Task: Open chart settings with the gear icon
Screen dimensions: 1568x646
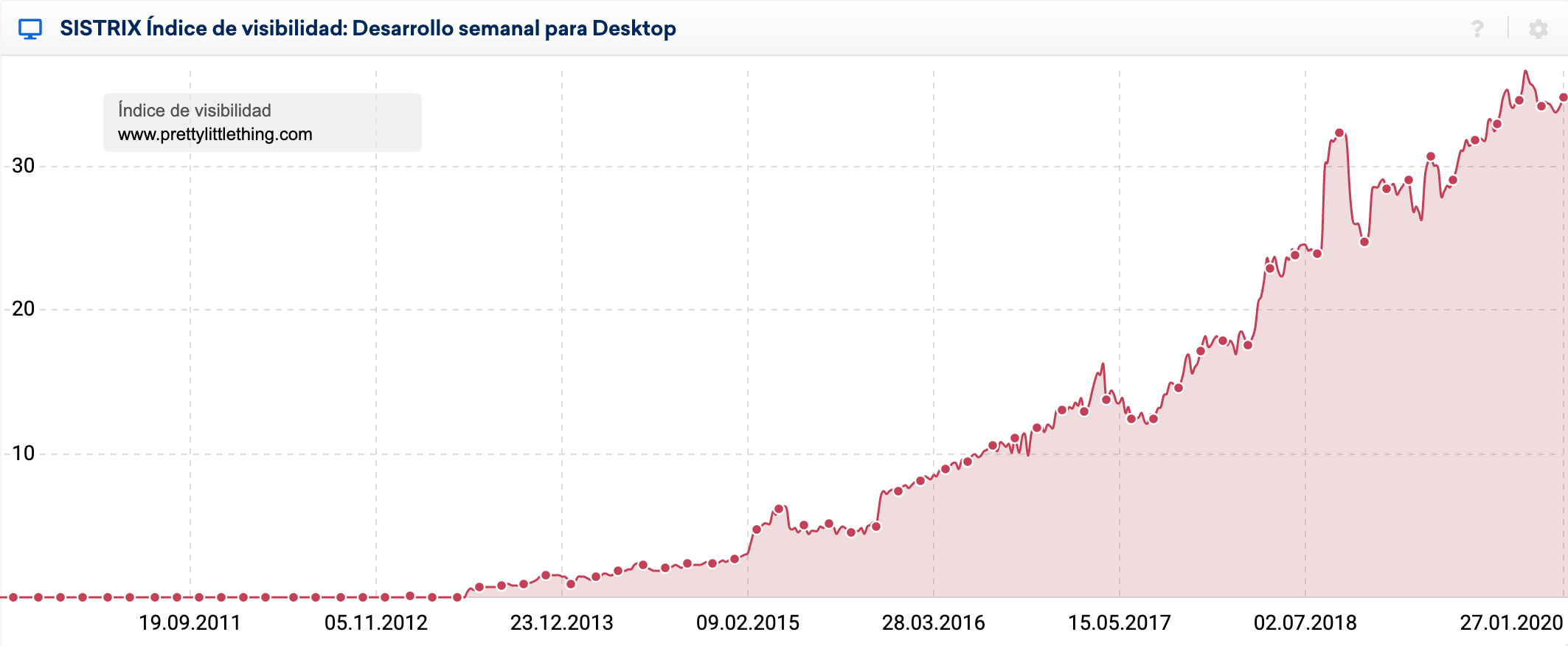Action: [1538, 29]
